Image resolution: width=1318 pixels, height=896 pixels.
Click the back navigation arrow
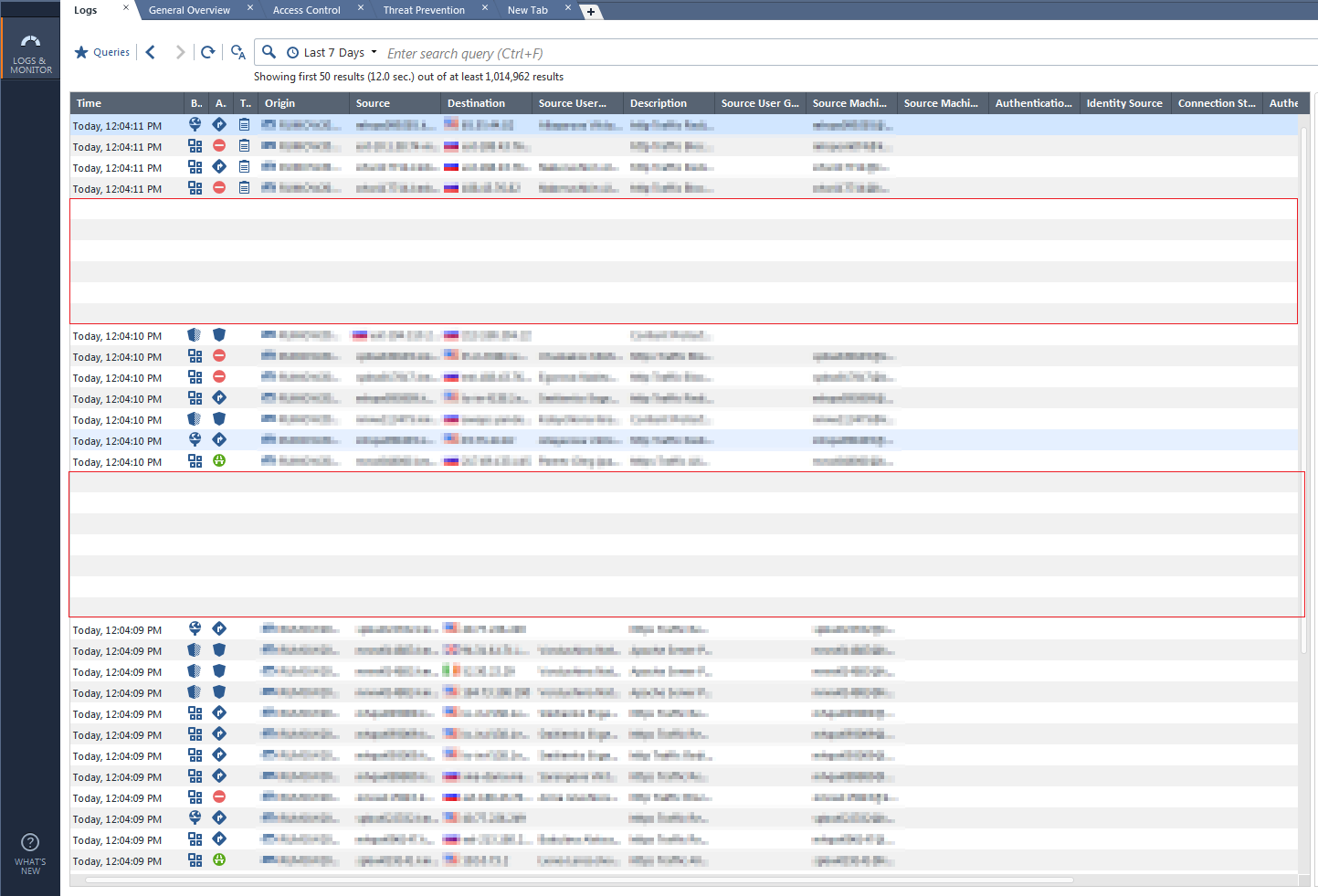[x=150, y=52]
